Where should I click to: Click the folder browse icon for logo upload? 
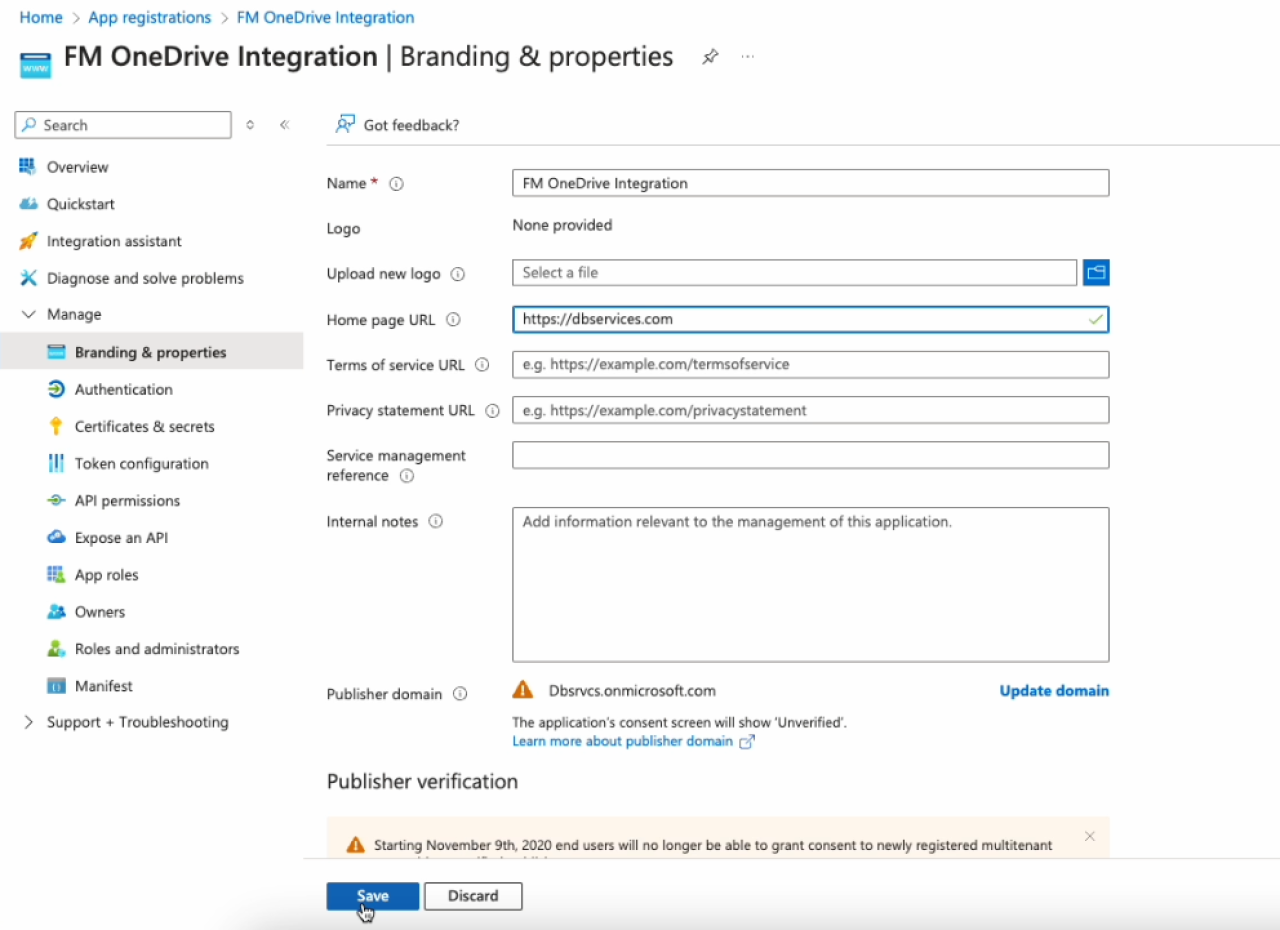1096,272
